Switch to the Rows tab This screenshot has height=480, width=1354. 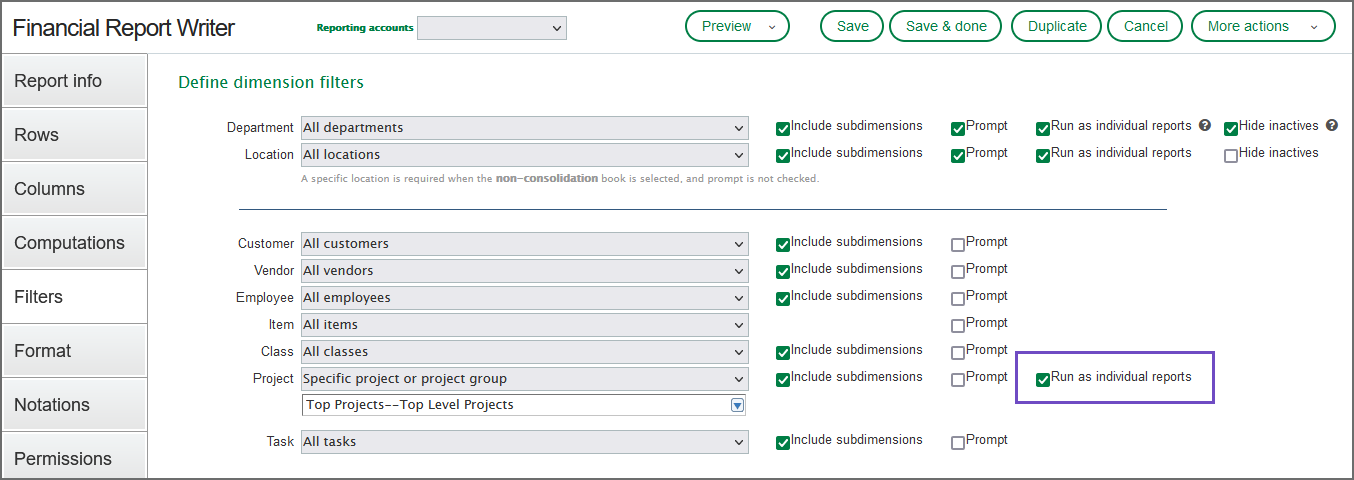(x=74, y=135)
